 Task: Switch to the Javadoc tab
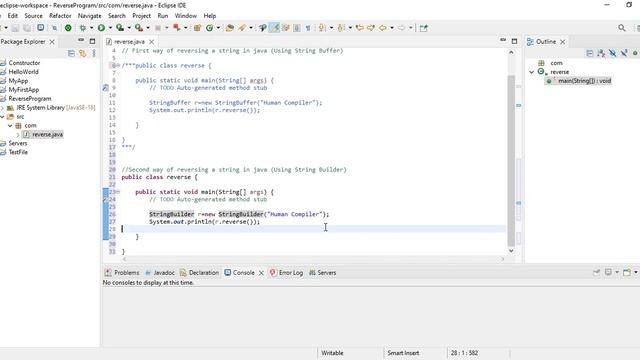160,273
